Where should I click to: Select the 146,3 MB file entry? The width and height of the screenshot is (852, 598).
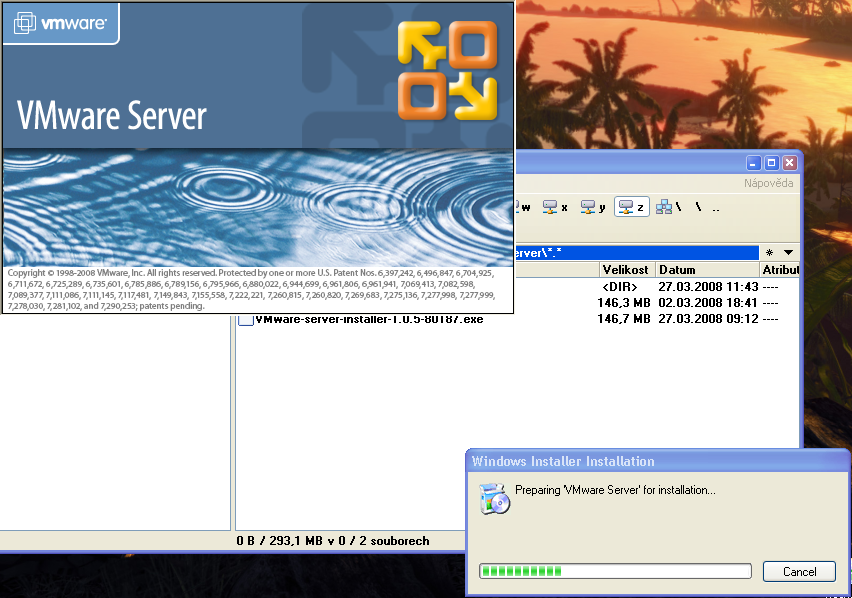pos(624,303)
